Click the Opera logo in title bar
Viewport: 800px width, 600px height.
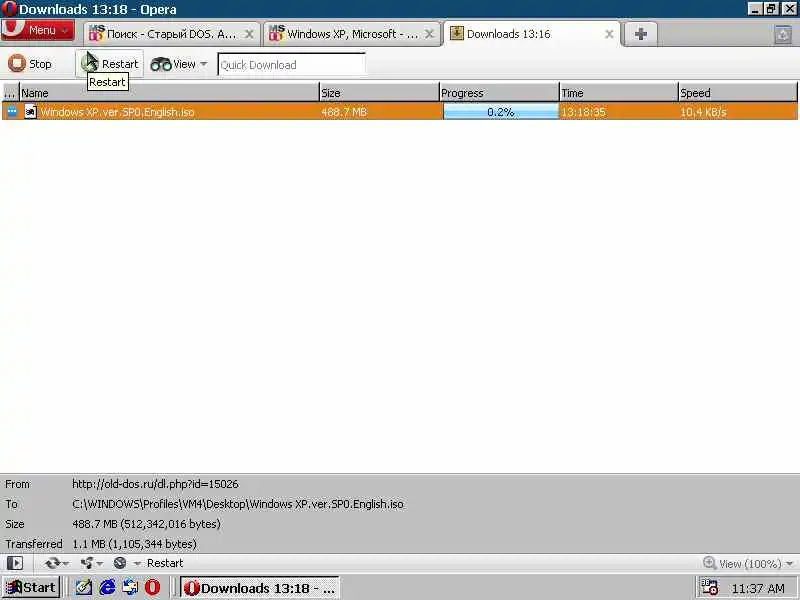(9, 9)
